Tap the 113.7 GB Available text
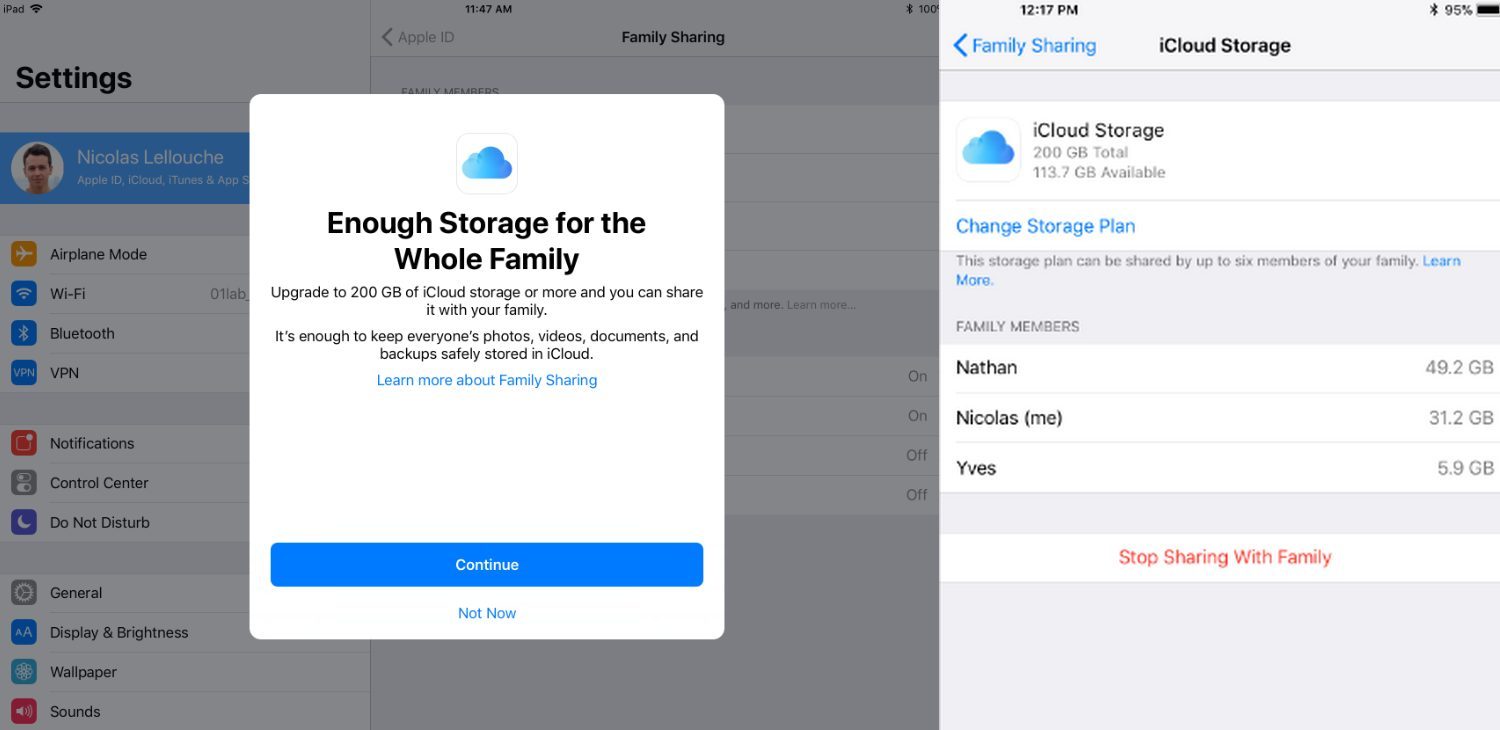Screen dimensions: 1500x730 pyautogui.click(x=1099, y=172)
